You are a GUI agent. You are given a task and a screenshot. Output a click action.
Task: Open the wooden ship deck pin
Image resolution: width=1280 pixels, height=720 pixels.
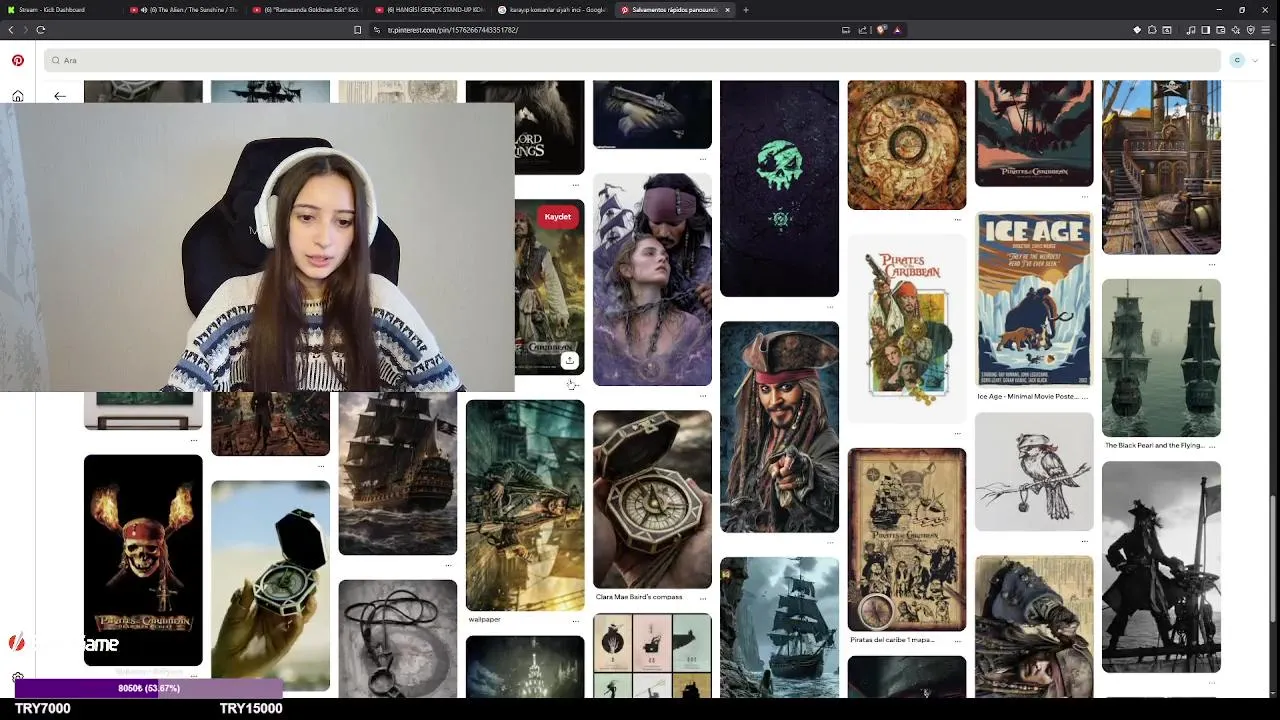[1161, 167]
